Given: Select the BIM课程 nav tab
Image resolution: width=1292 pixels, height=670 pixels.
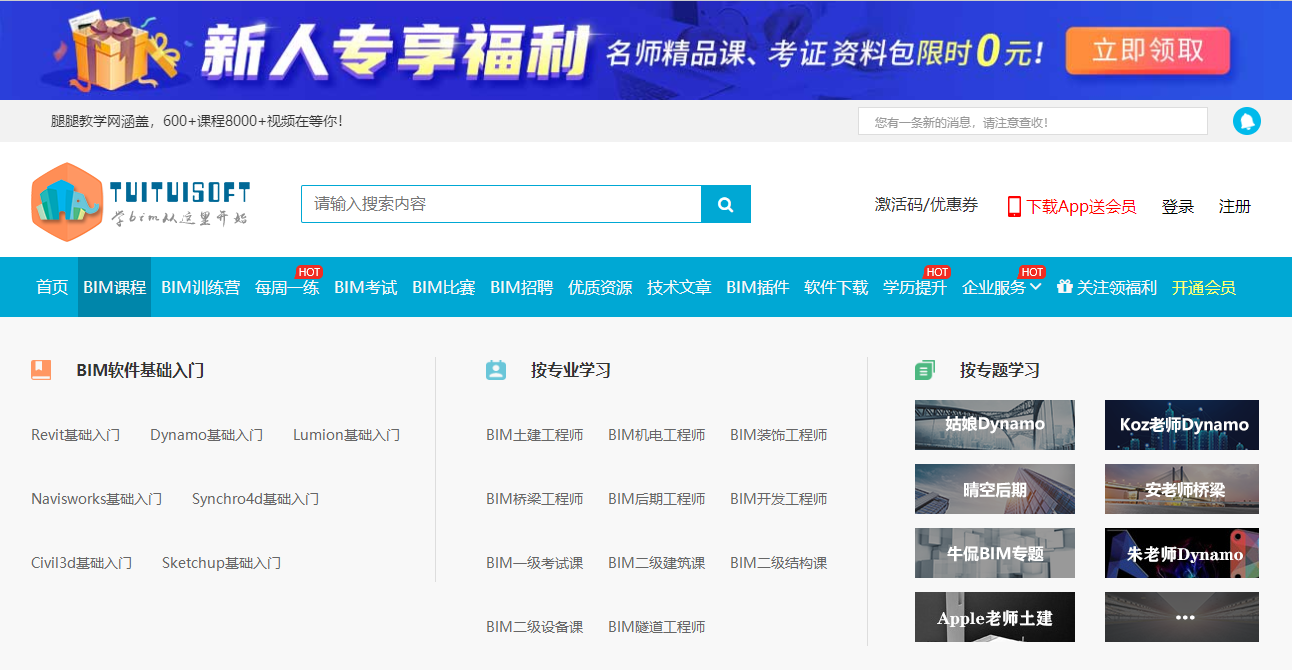Looking at the screenshot, I should click(x=114, y=287).
